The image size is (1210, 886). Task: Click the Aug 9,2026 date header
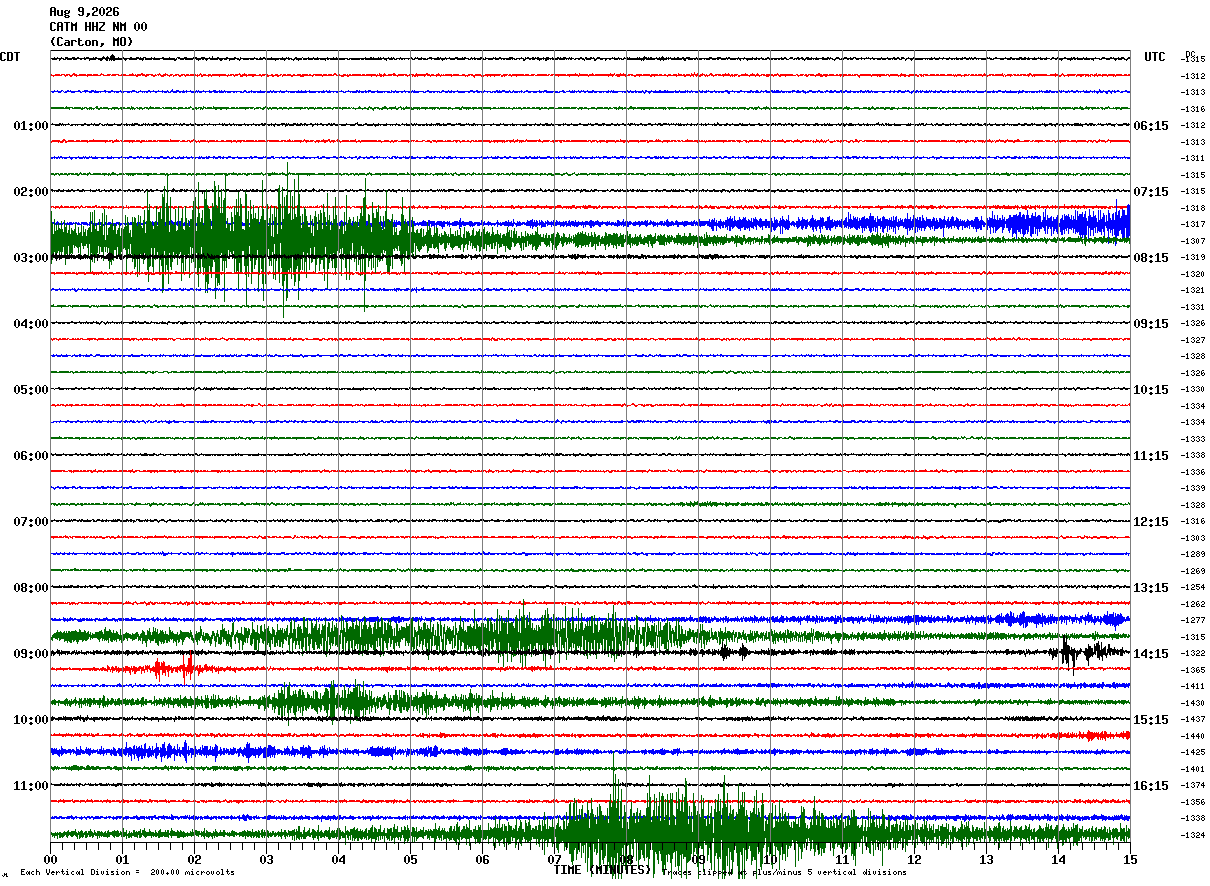(84, 12)
